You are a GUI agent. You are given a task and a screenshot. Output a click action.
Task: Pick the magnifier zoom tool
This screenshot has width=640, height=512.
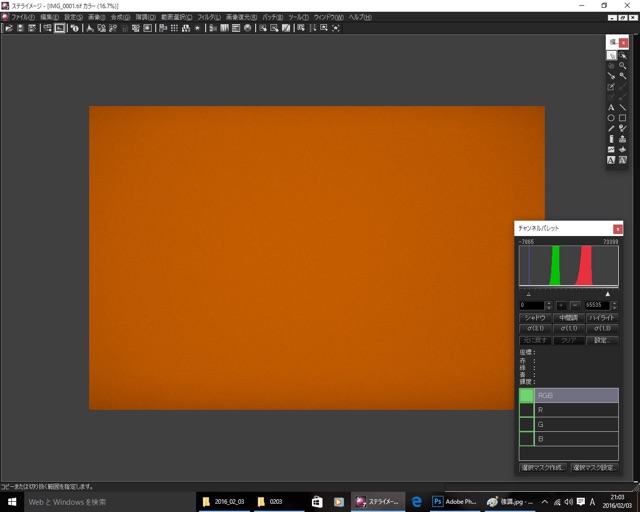(x=622, y=65)
